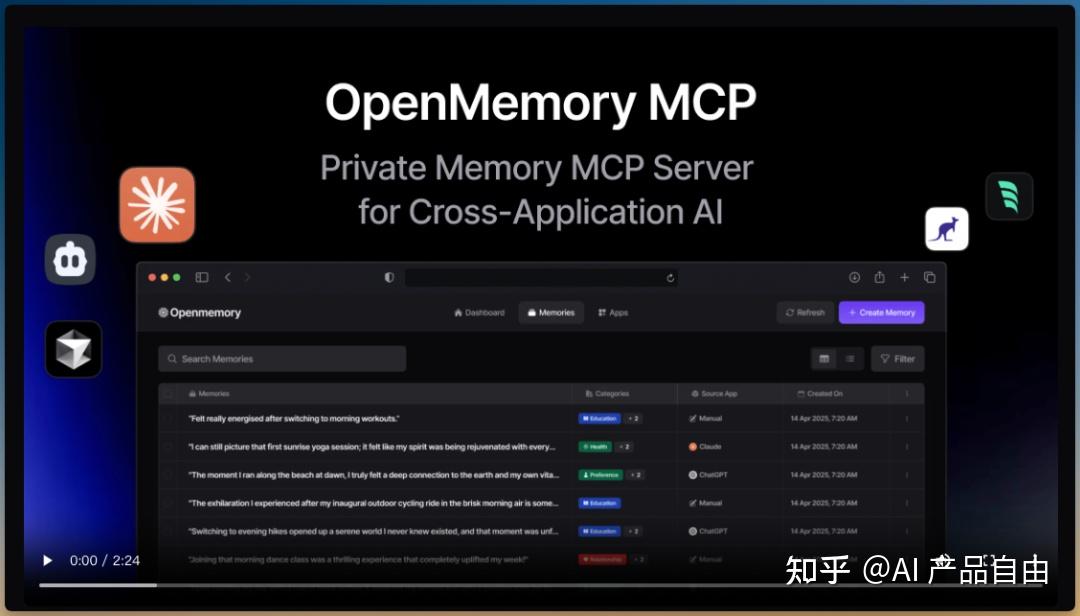The width and height of the screenshot is (1080, 616).
Task: Click Education badge in morning workouts row
Action: click(599, 418)
